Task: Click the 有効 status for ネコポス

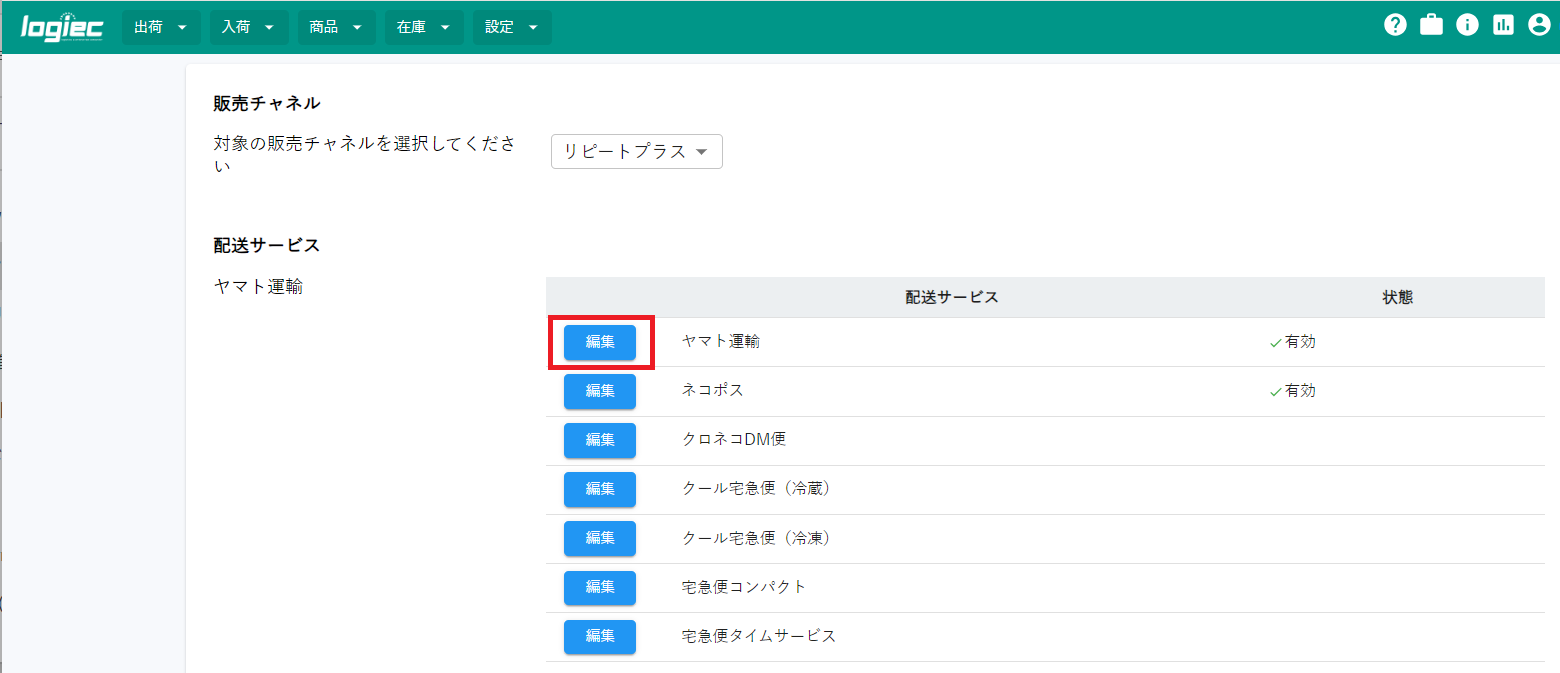Action: point(1293,391)
